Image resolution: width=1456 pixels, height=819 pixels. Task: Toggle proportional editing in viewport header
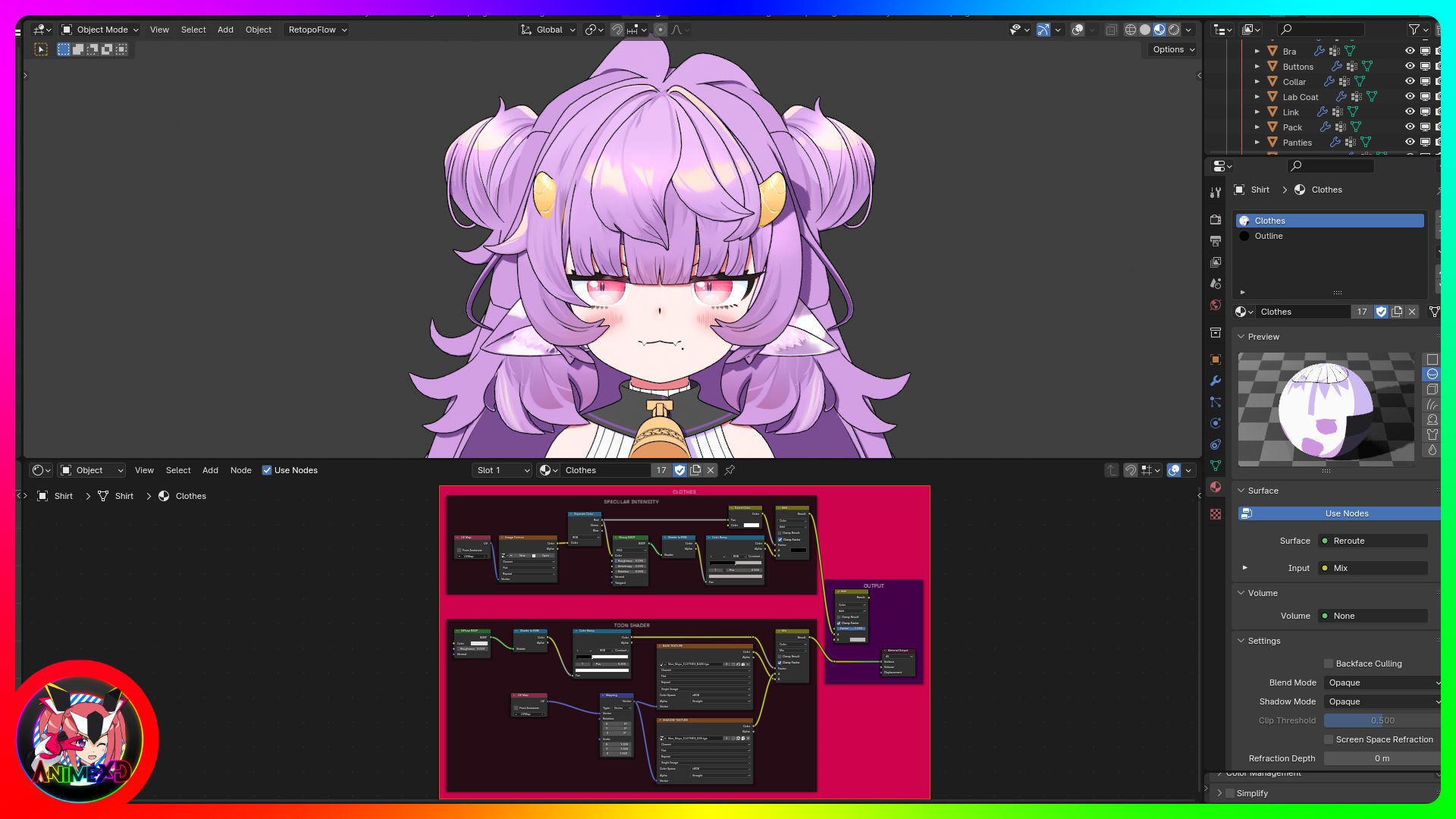pyautogui.click(x=661, y=30)
